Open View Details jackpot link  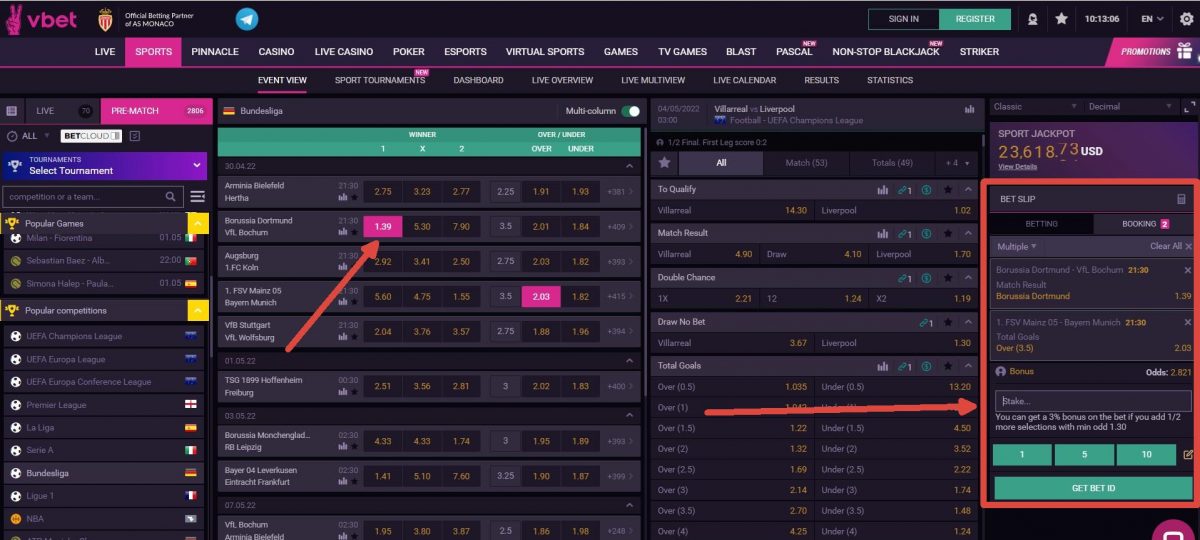click(x=1017, y=167)
